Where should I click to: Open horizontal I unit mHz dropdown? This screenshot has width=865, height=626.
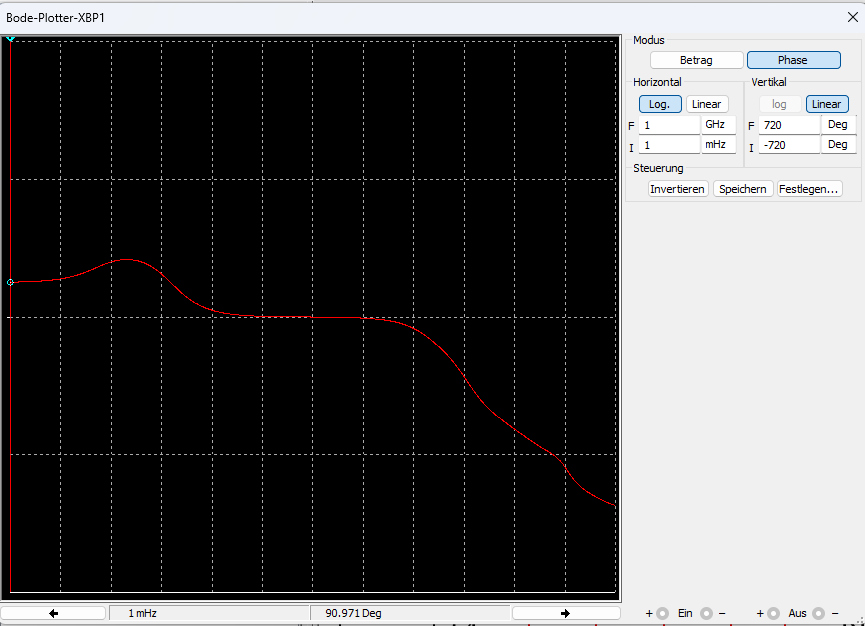(718, 145)
